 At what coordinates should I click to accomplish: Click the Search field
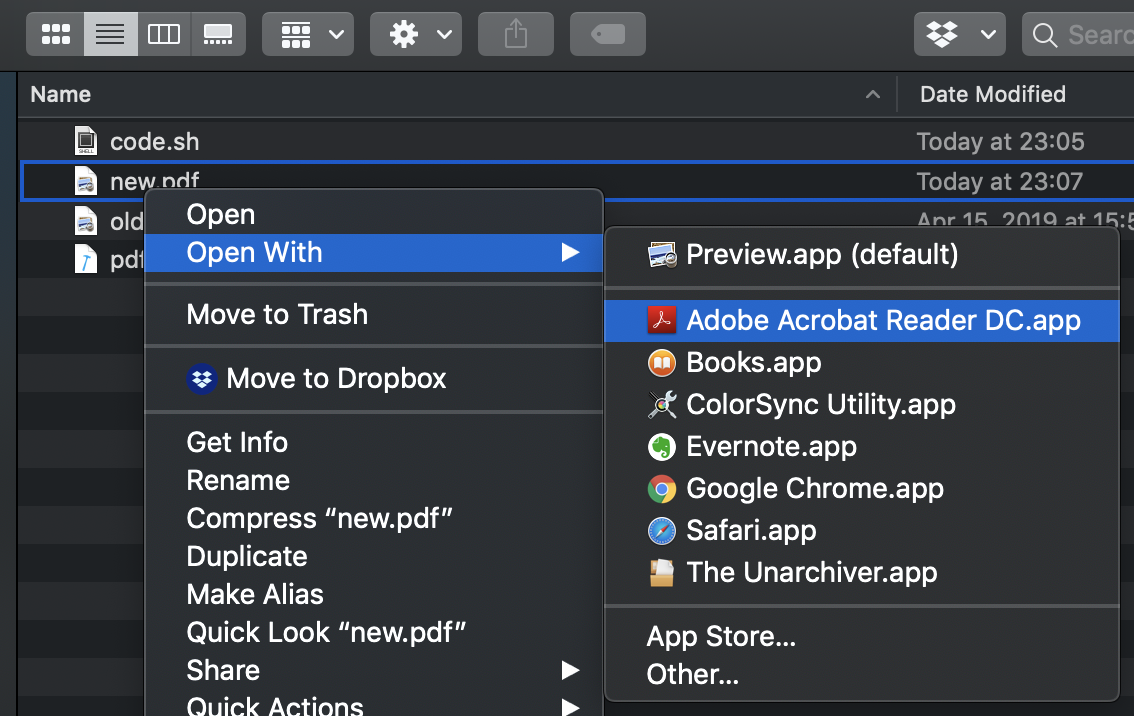pyautogui.click(x=1078, y=34)
